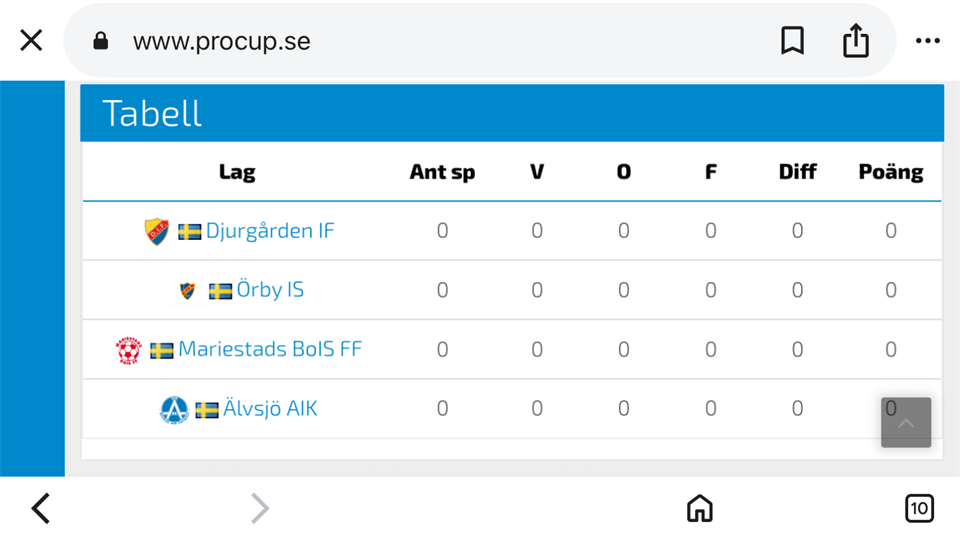Click the Tabell section heading
This screenshot has height=540, width=960.
coord(152,114)
